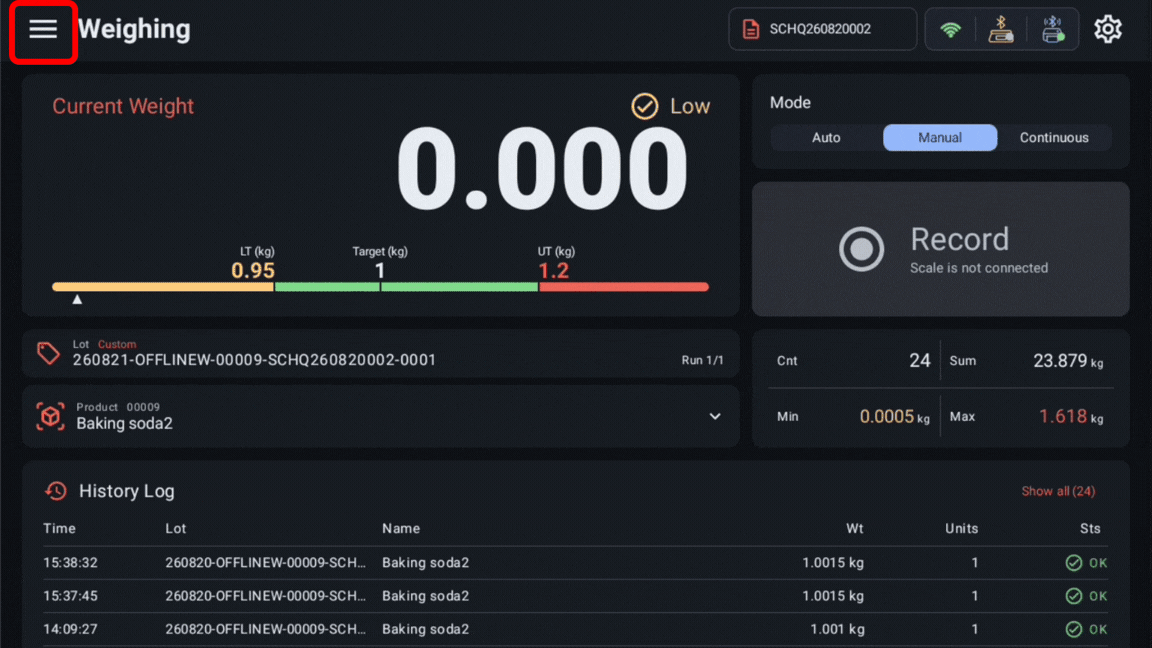Click the green target range segment

point(406,287)
